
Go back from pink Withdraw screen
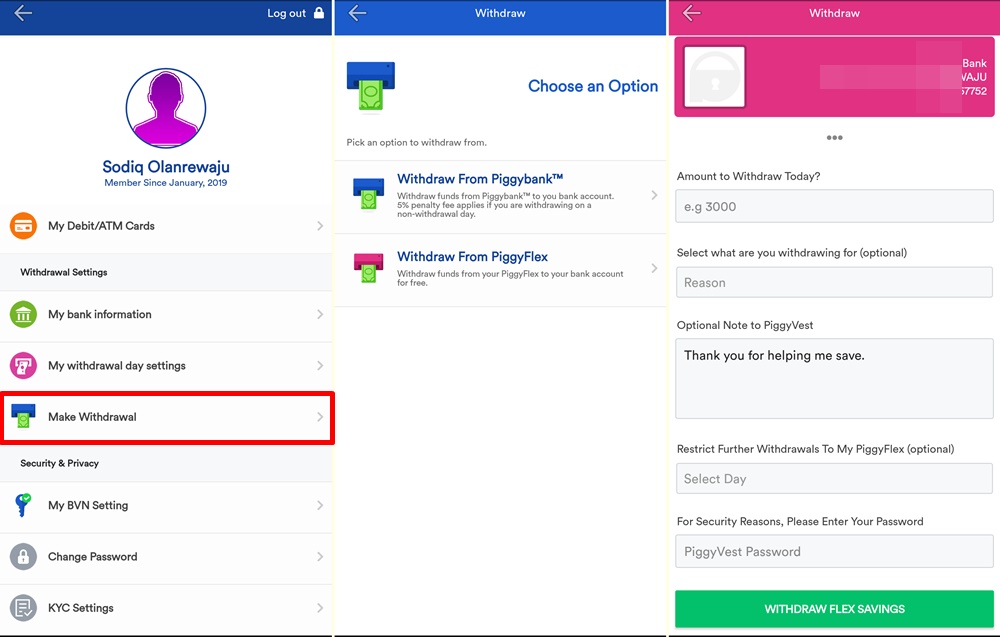(691, 13)
